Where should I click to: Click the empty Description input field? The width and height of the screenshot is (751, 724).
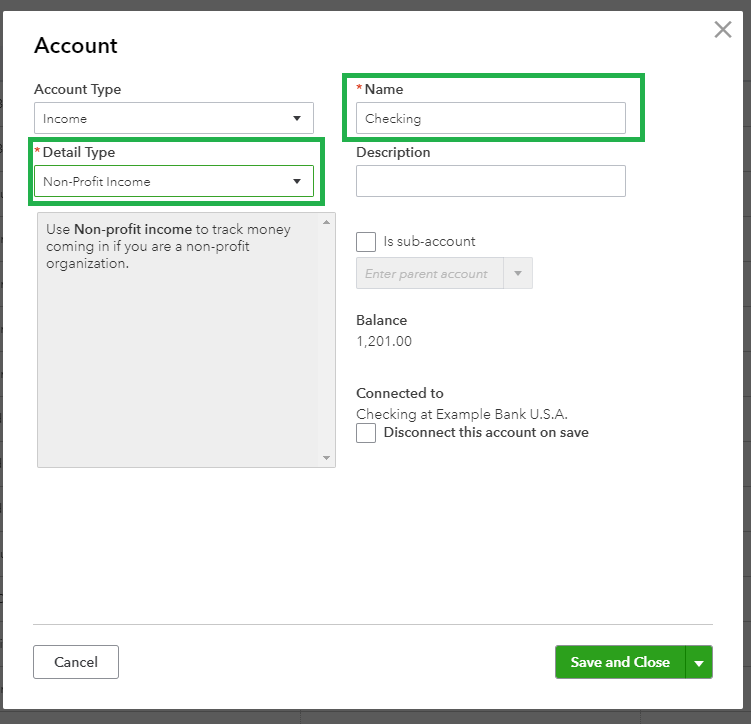[x=490, y=181]
